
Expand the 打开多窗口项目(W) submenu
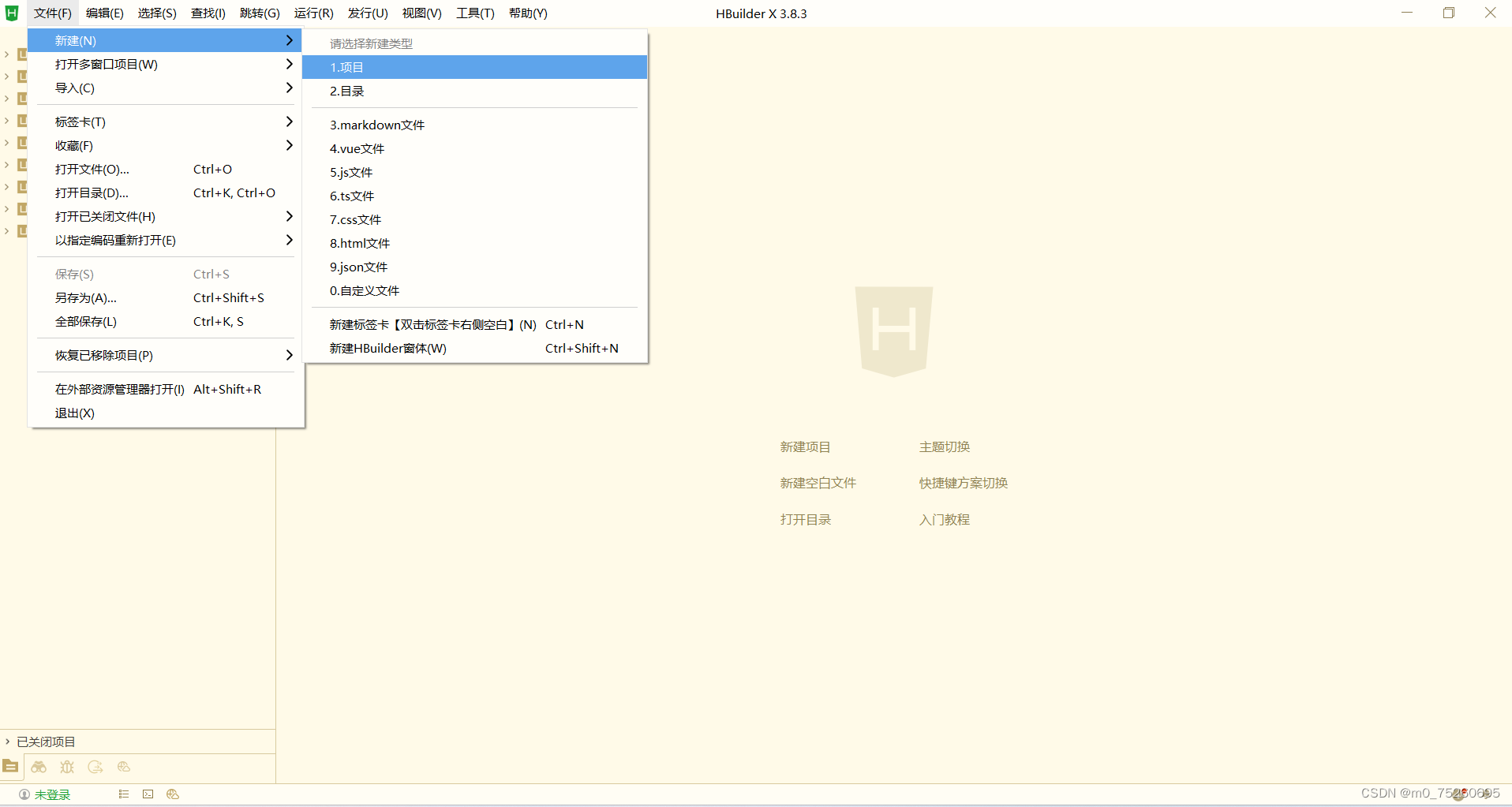pyautogui.click(x=165, y=64)
